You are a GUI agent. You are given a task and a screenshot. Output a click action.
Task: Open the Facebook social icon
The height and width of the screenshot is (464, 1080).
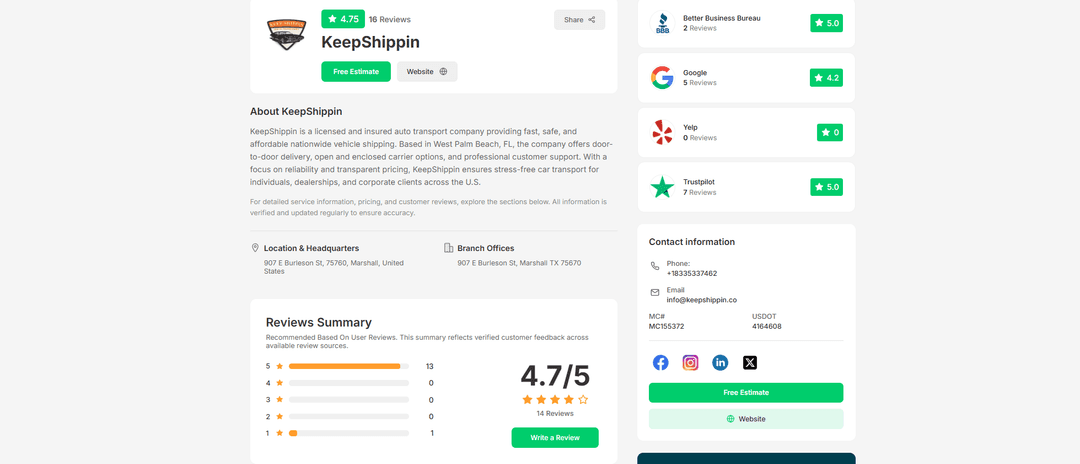661,363
